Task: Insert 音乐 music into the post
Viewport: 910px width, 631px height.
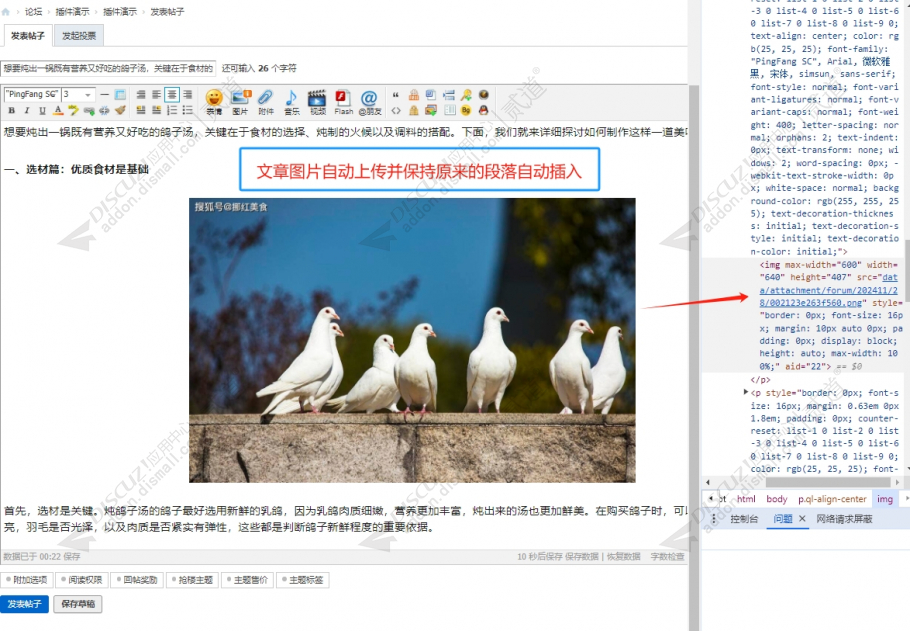Action: [292, 102]
